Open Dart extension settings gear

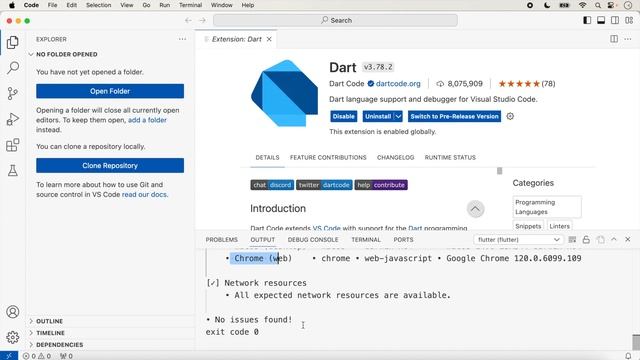pyautogui.click(x=510, y=116)
